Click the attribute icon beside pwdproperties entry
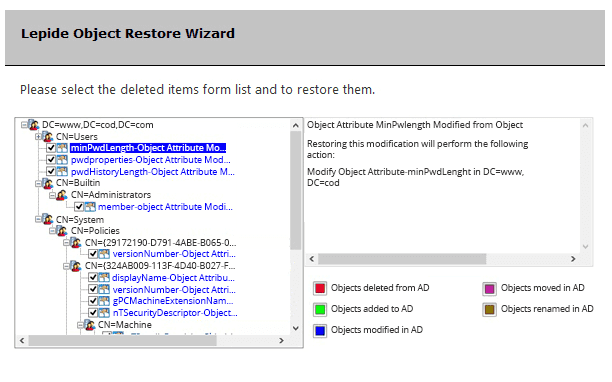The height and width of the screenshot is (382, 612). click(x=62, y=160)
